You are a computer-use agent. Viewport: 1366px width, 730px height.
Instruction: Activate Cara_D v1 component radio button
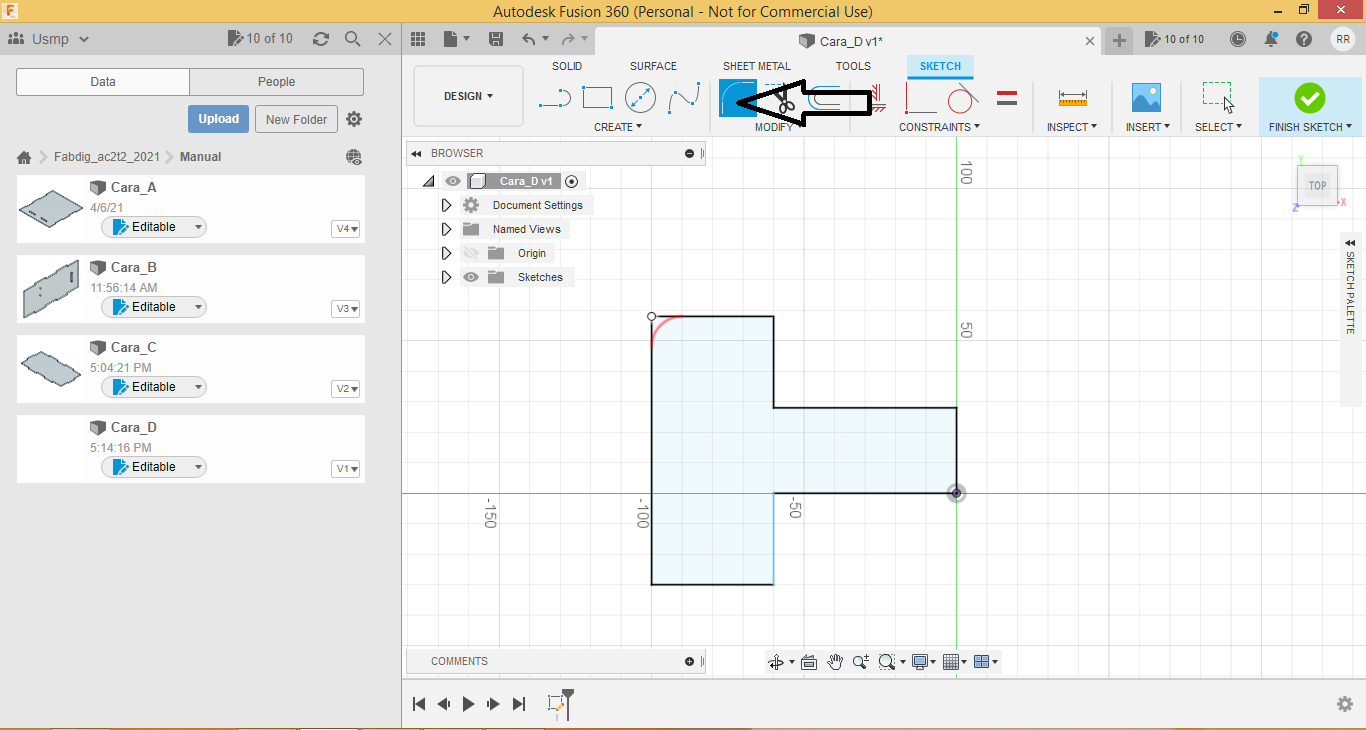tap(571, 181)
